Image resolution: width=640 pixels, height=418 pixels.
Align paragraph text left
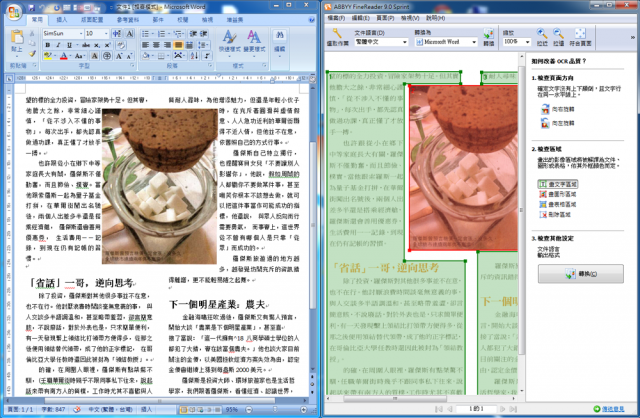(145, 45)
